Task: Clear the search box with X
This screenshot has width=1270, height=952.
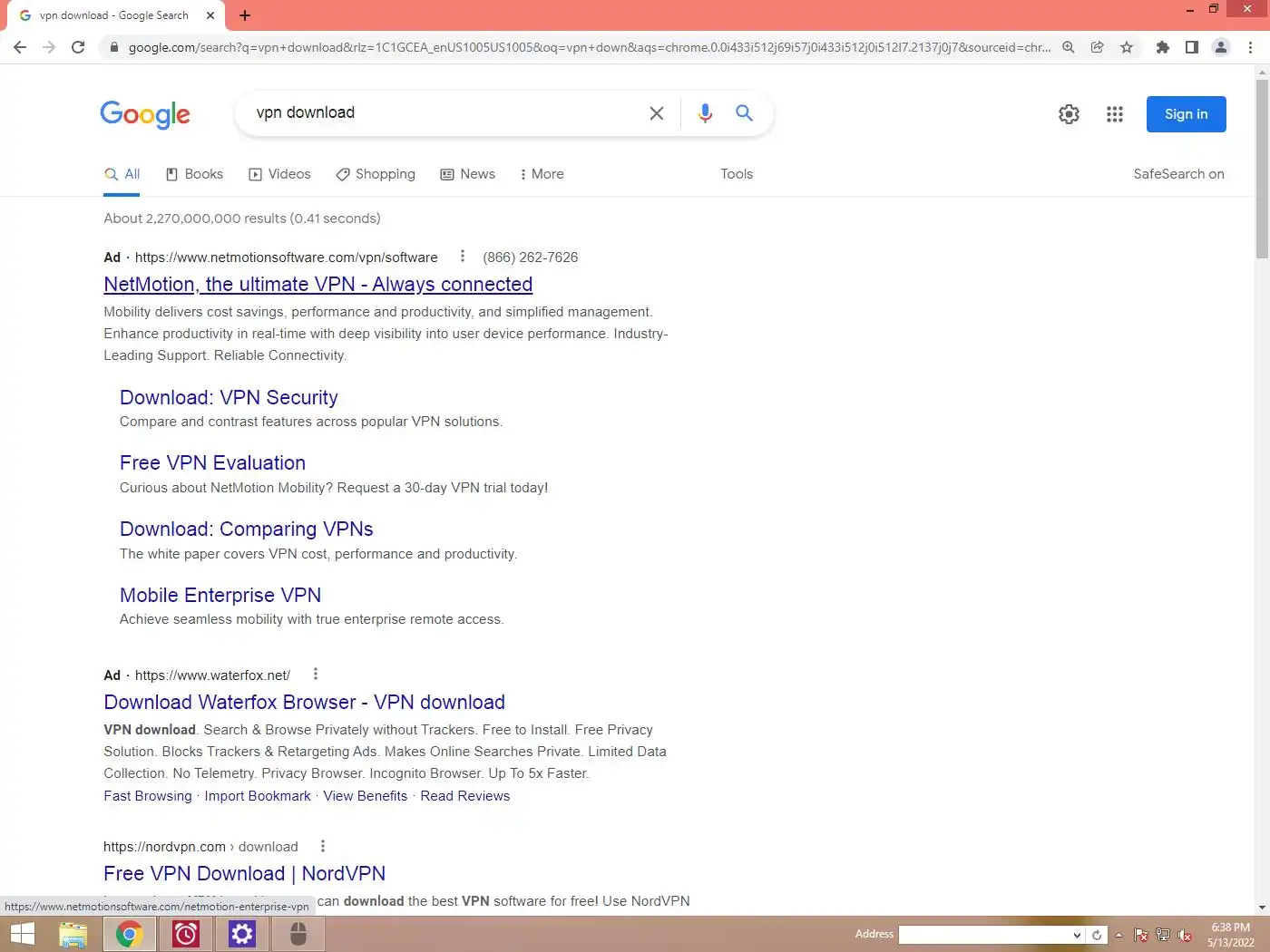Action: click(x=657, y=113)
